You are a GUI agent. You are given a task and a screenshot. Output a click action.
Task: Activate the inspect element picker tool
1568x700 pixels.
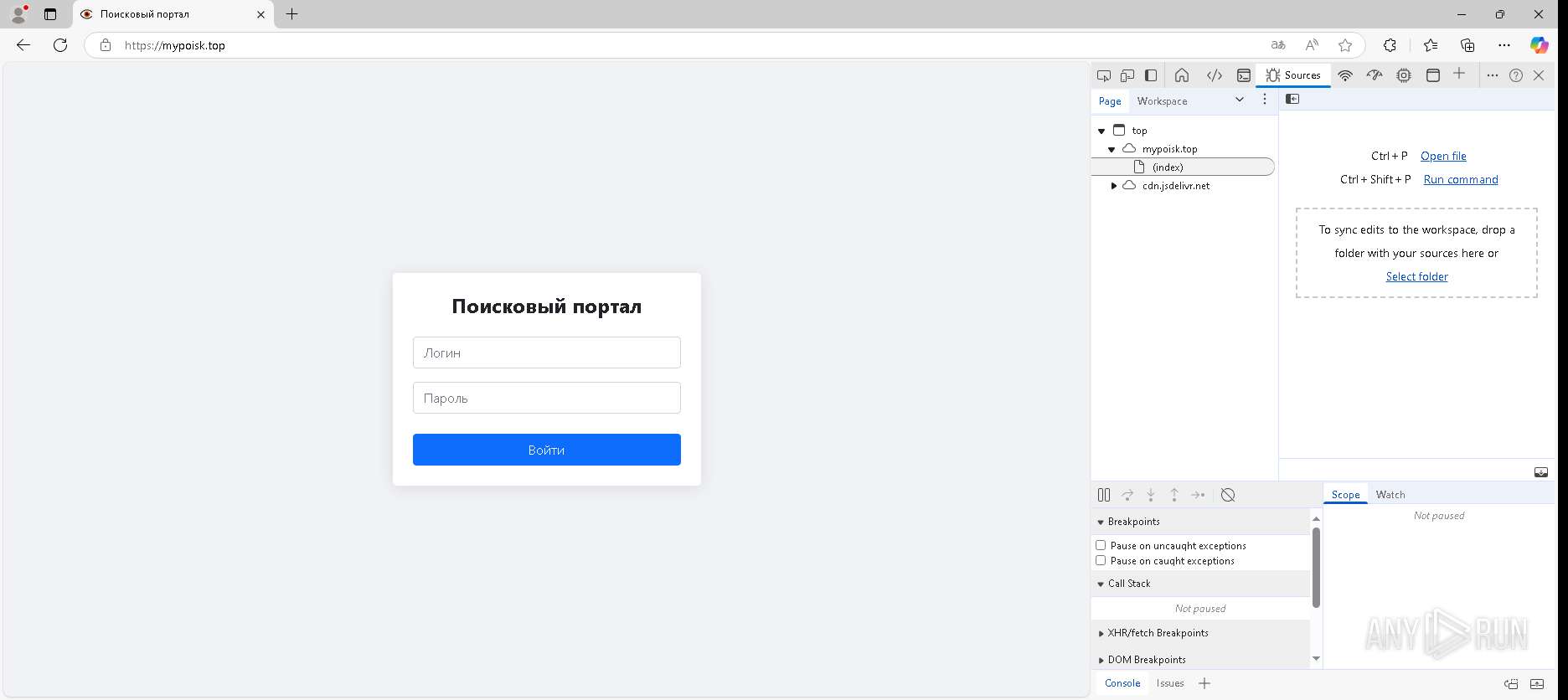(x=1104, y=75)
